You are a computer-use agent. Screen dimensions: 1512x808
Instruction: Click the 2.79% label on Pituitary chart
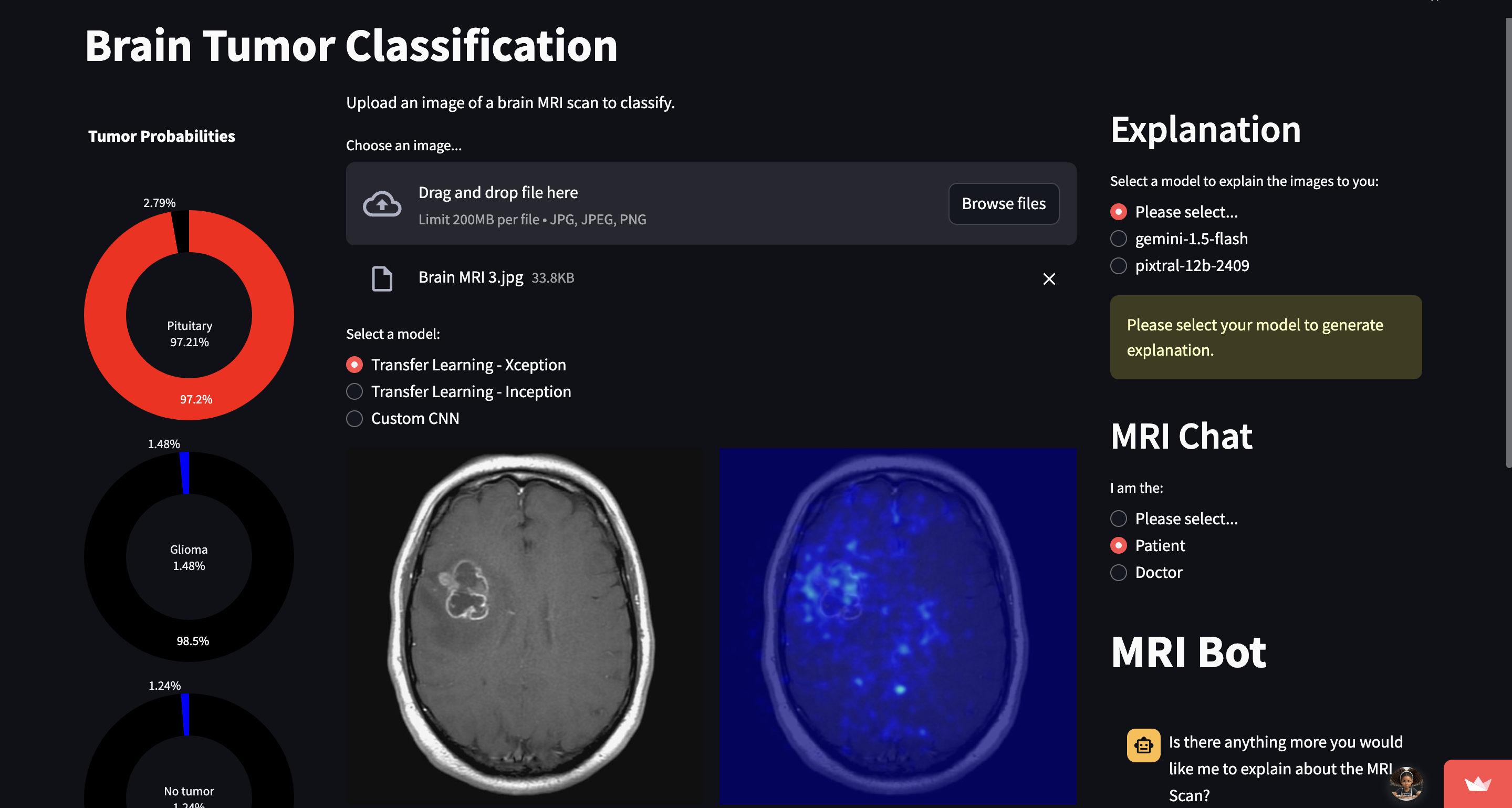(x=160, y=203)
